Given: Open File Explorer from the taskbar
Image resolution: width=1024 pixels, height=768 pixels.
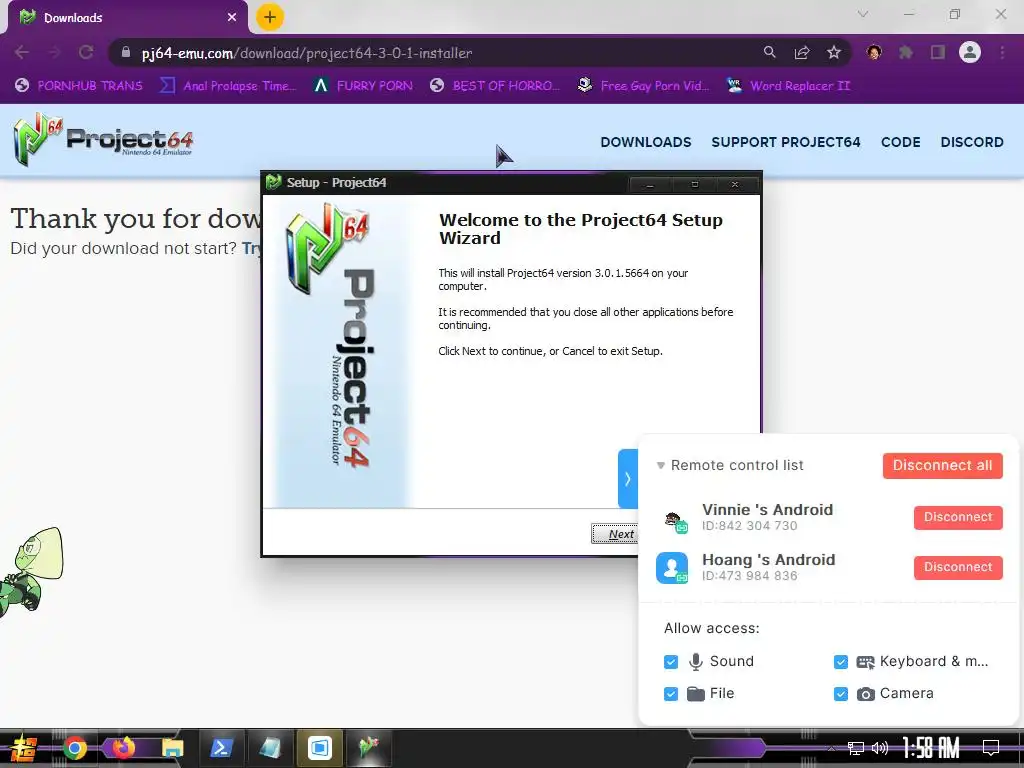Looking at the screenshot, I should click(172, 748).
